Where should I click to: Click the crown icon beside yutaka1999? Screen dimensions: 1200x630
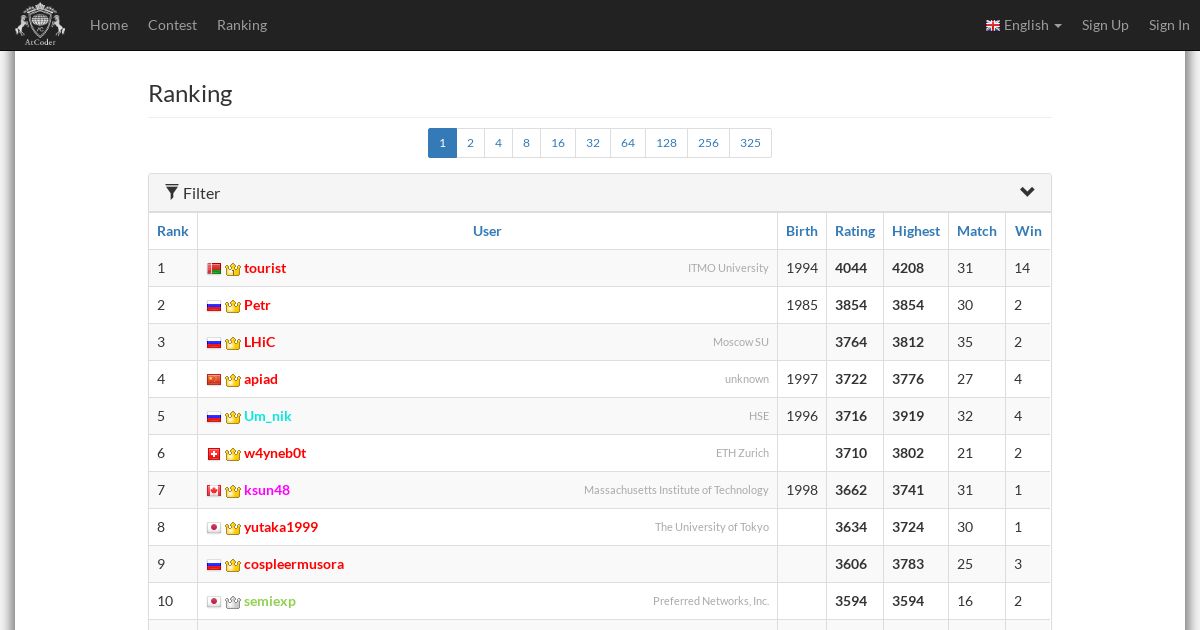click(x=233, y=528)
